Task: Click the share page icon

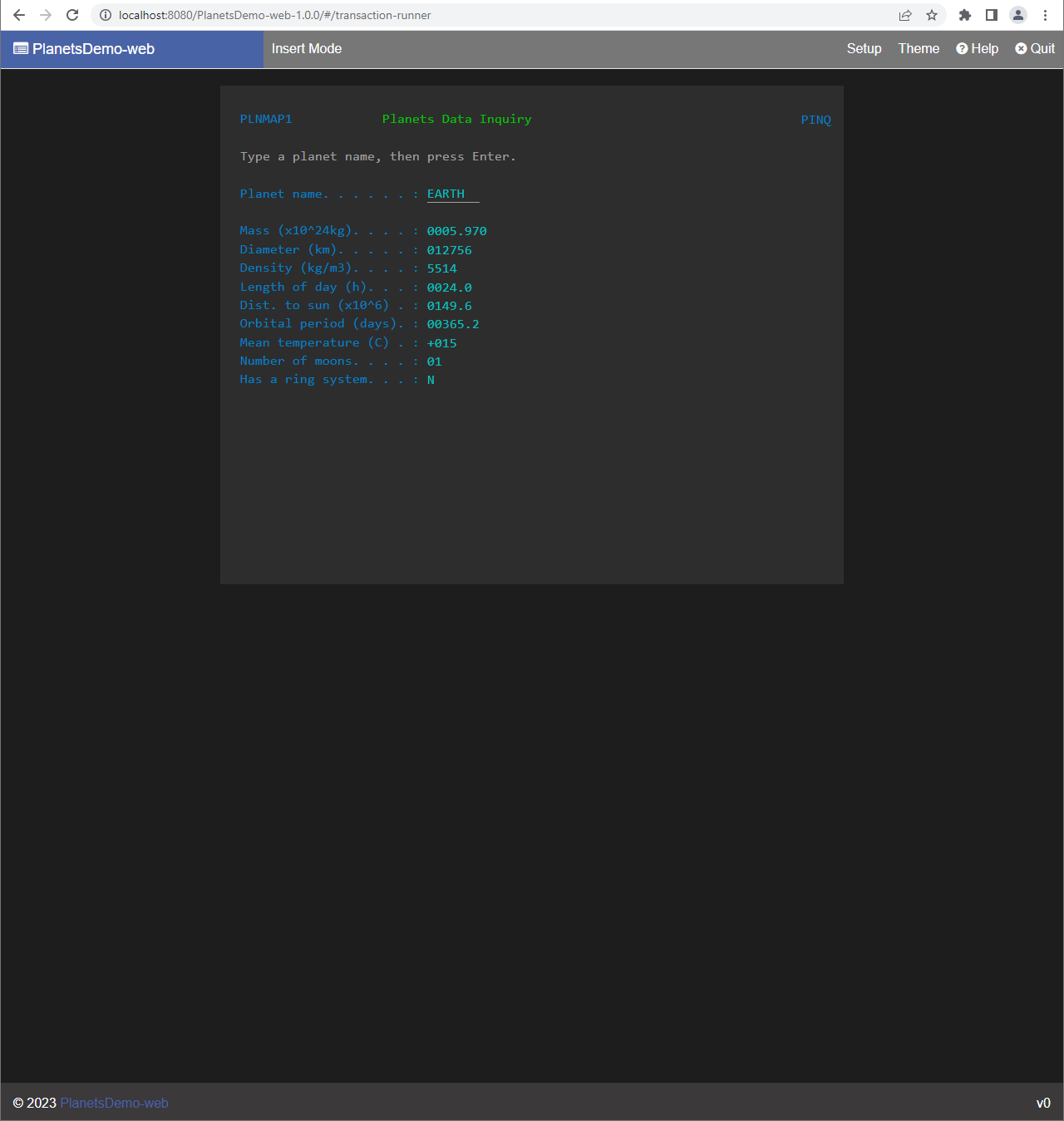Action: (x=905, y=15)
